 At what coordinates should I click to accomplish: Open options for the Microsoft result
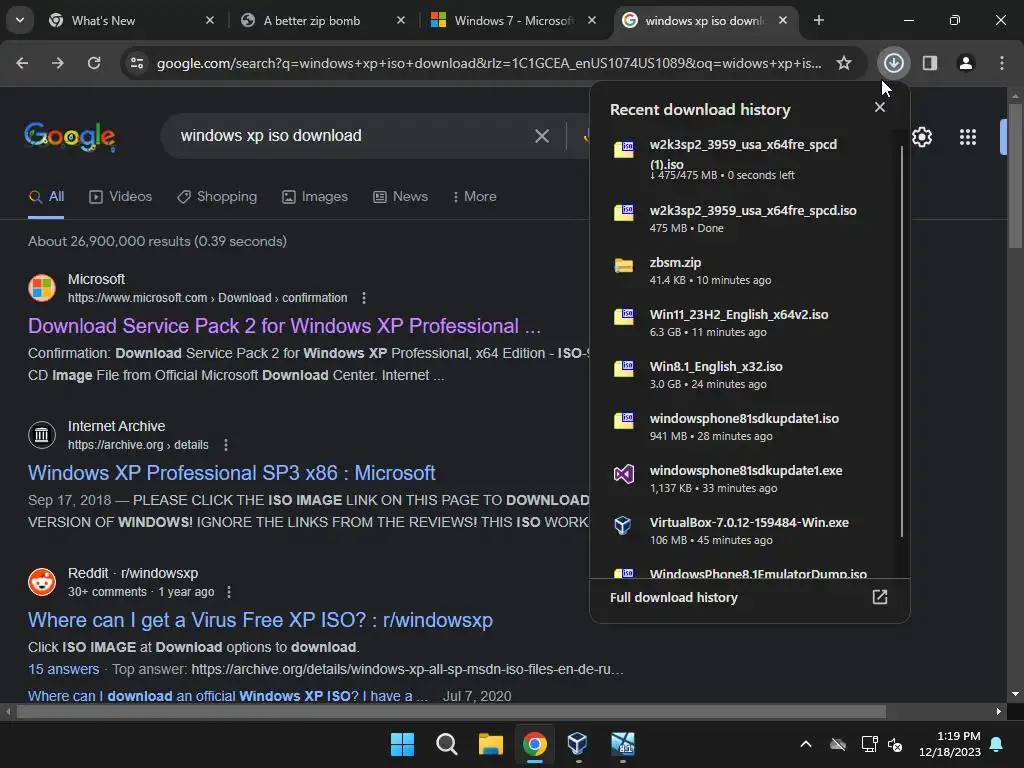point(364,298)
